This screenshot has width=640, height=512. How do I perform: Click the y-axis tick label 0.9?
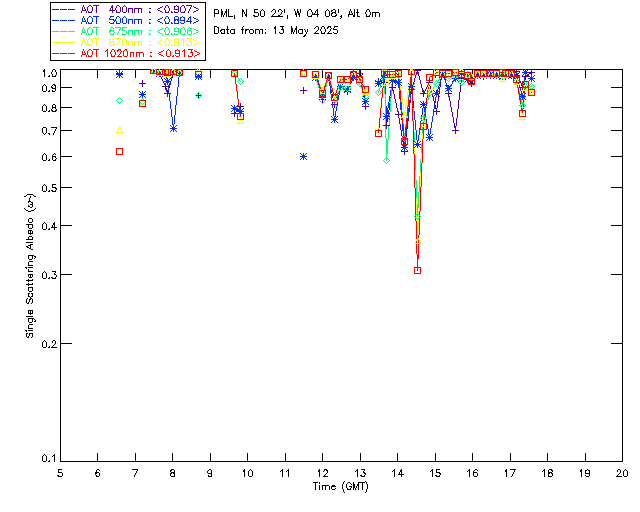(x=49, y=88)
